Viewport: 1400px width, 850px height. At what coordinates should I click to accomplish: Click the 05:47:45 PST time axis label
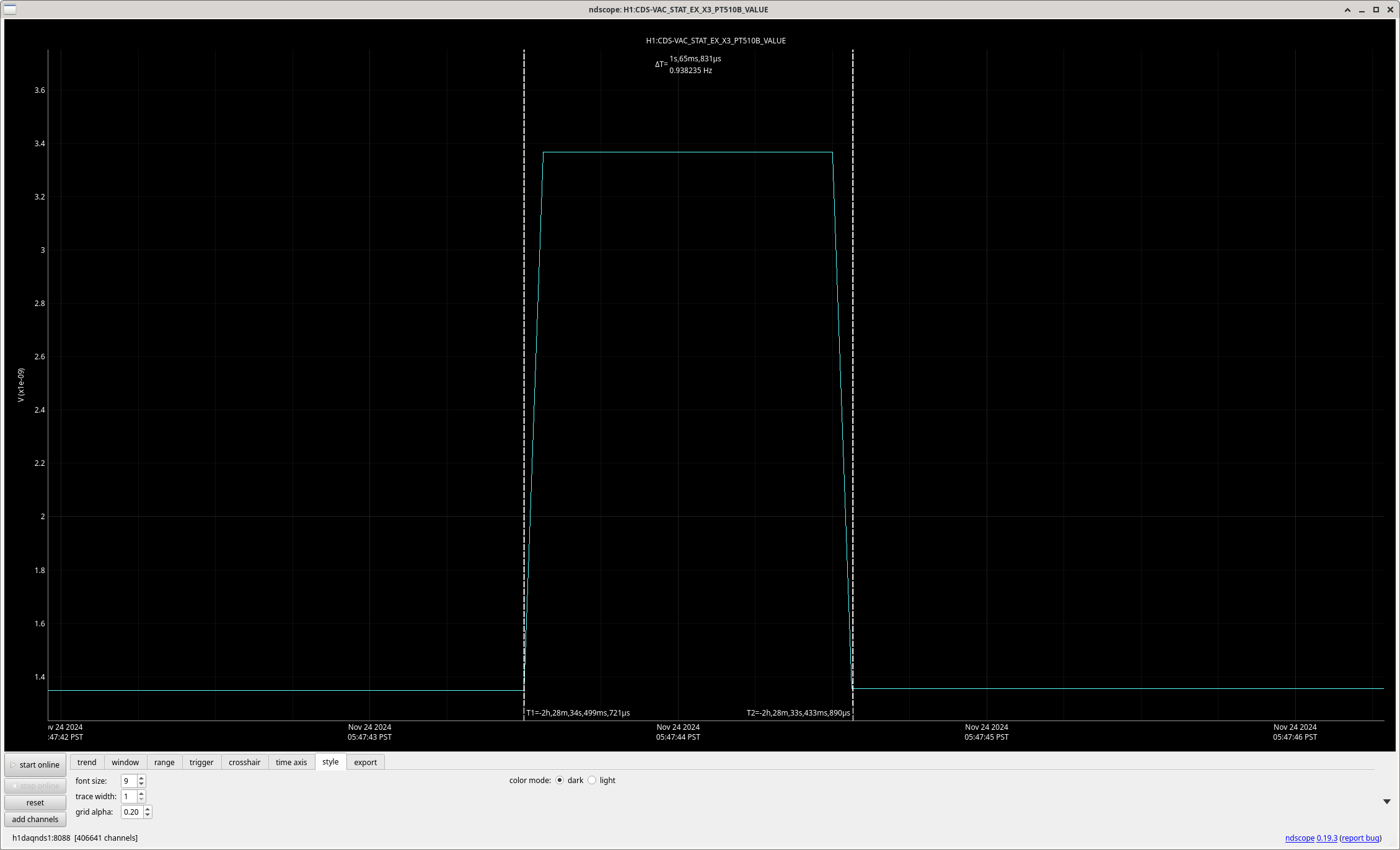[987, 737]
